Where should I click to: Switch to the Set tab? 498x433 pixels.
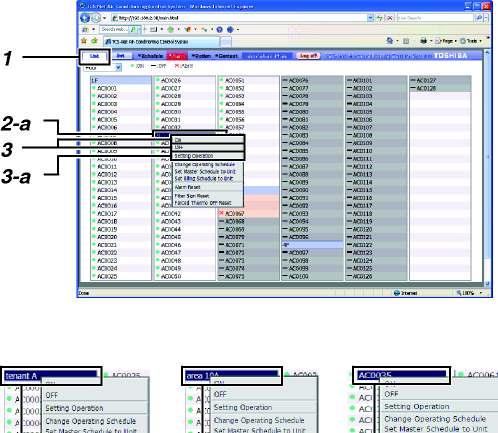click(121, 56)
